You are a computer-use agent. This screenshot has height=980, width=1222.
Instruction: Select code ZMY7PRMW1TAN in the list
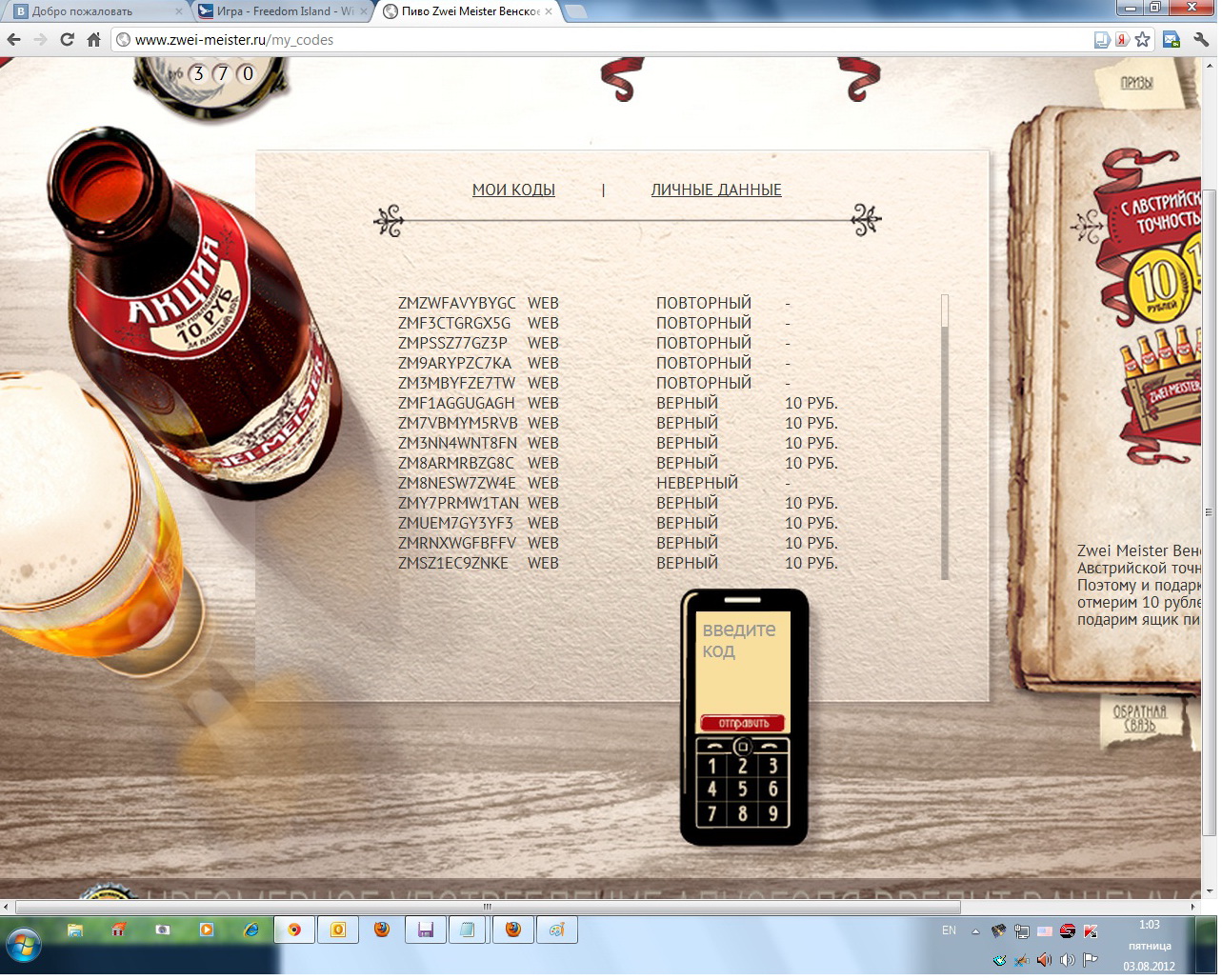click(x=459, y=504)
